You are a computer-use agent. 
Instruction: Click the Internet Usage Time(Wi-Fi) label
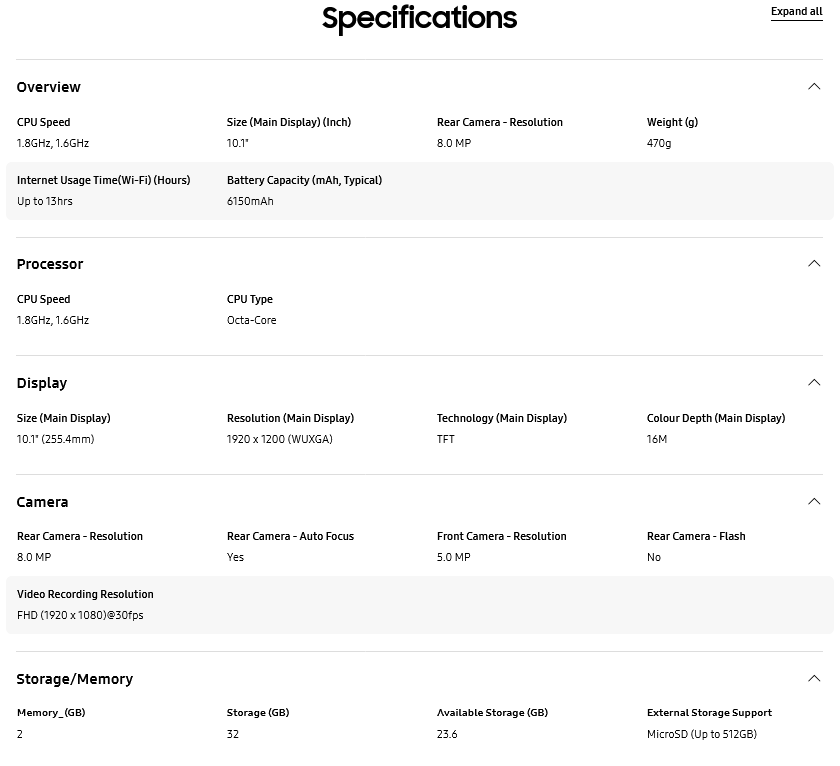pyautogui.click(x=103, y=180)
